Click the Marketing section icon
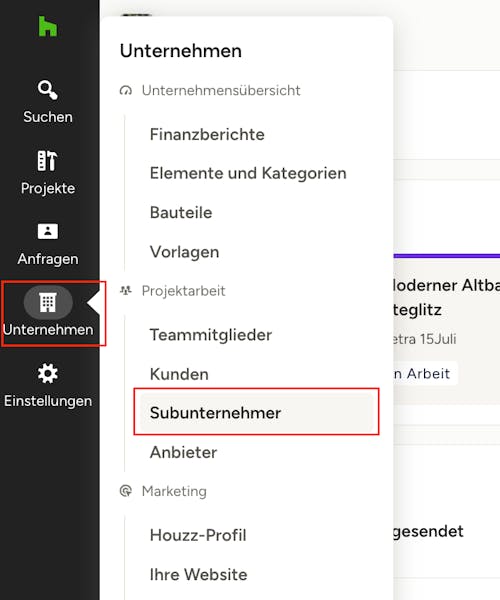 tap(126, 491)
